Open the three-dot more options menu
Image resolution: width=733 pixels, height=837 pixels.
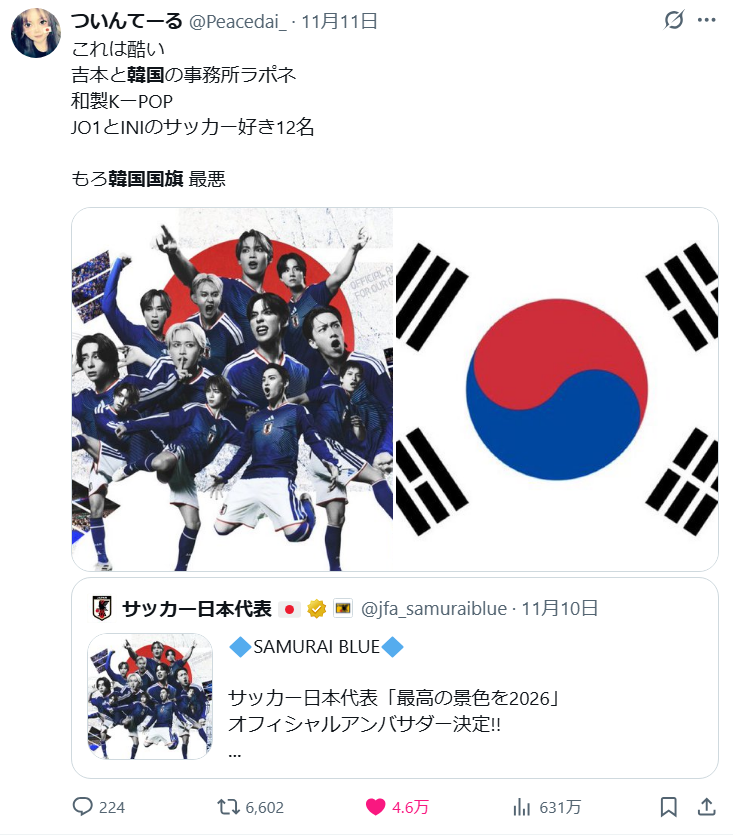pos(706,20)
